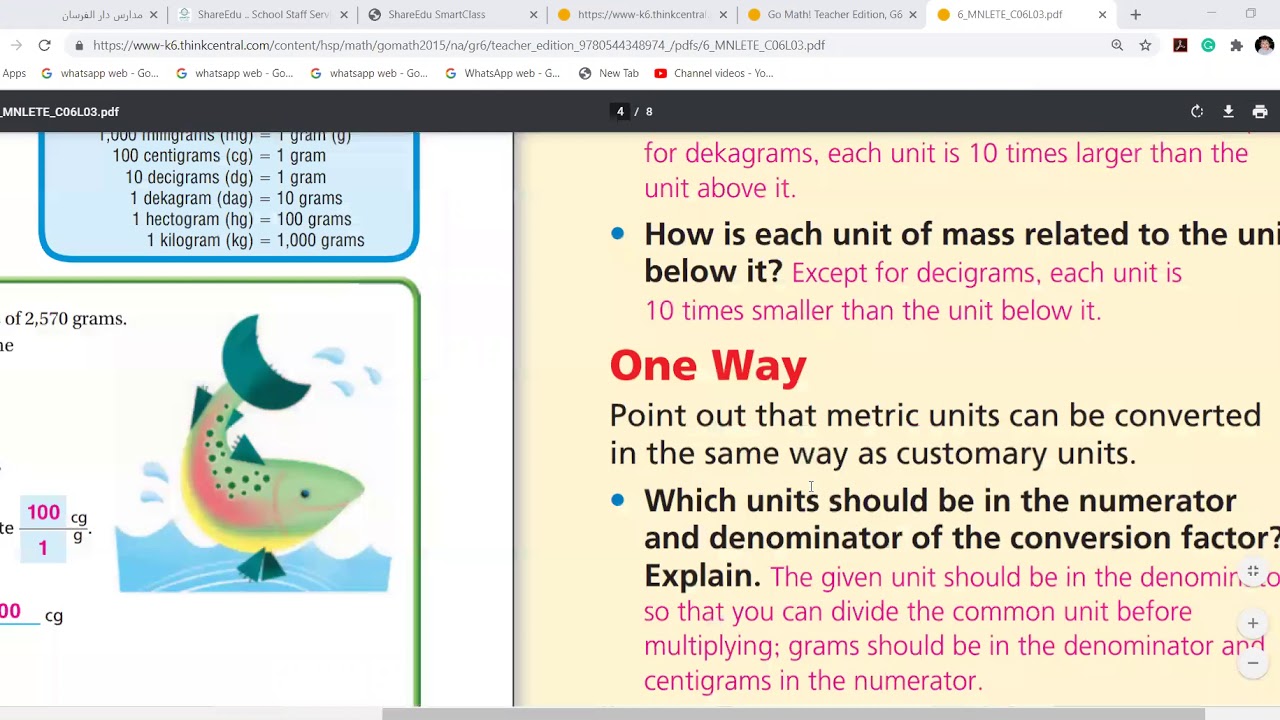Close the 6_MNLETE_C06L03.pdf tab

tap(1102, 15)
